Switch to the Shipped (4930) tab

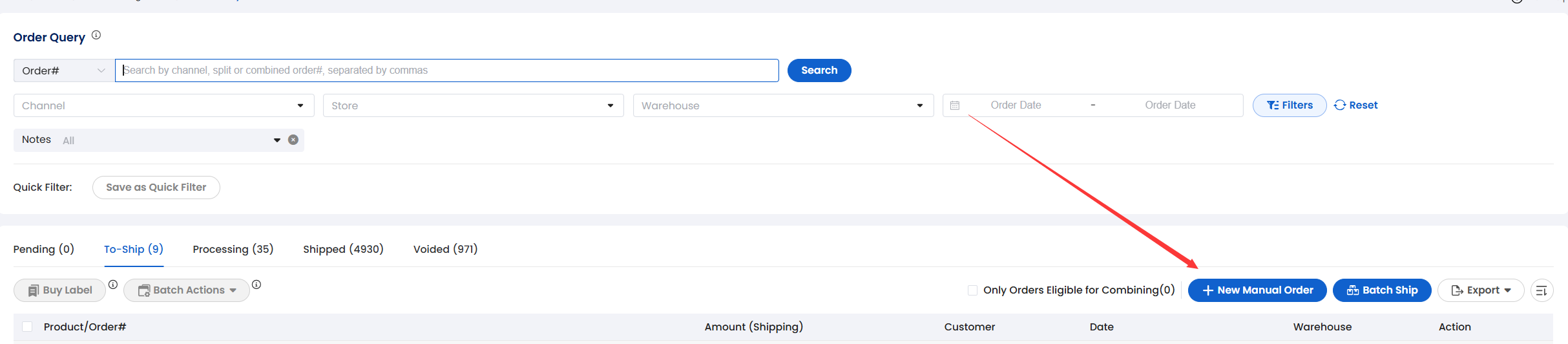click(343, 250)
